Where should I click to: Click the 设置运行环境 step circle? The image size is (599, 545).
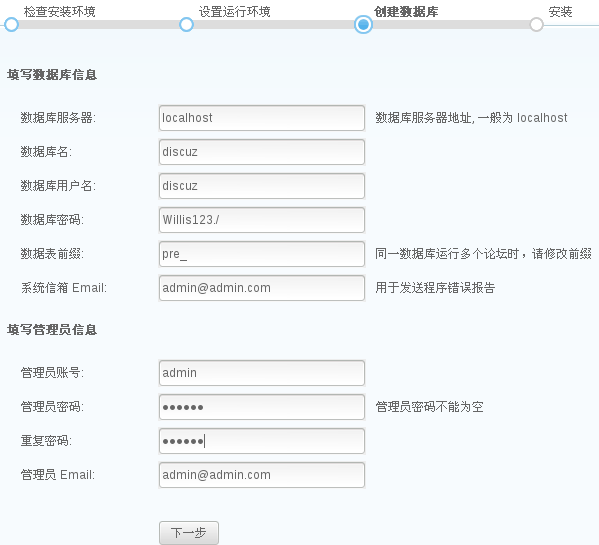(x=186, y=24)
